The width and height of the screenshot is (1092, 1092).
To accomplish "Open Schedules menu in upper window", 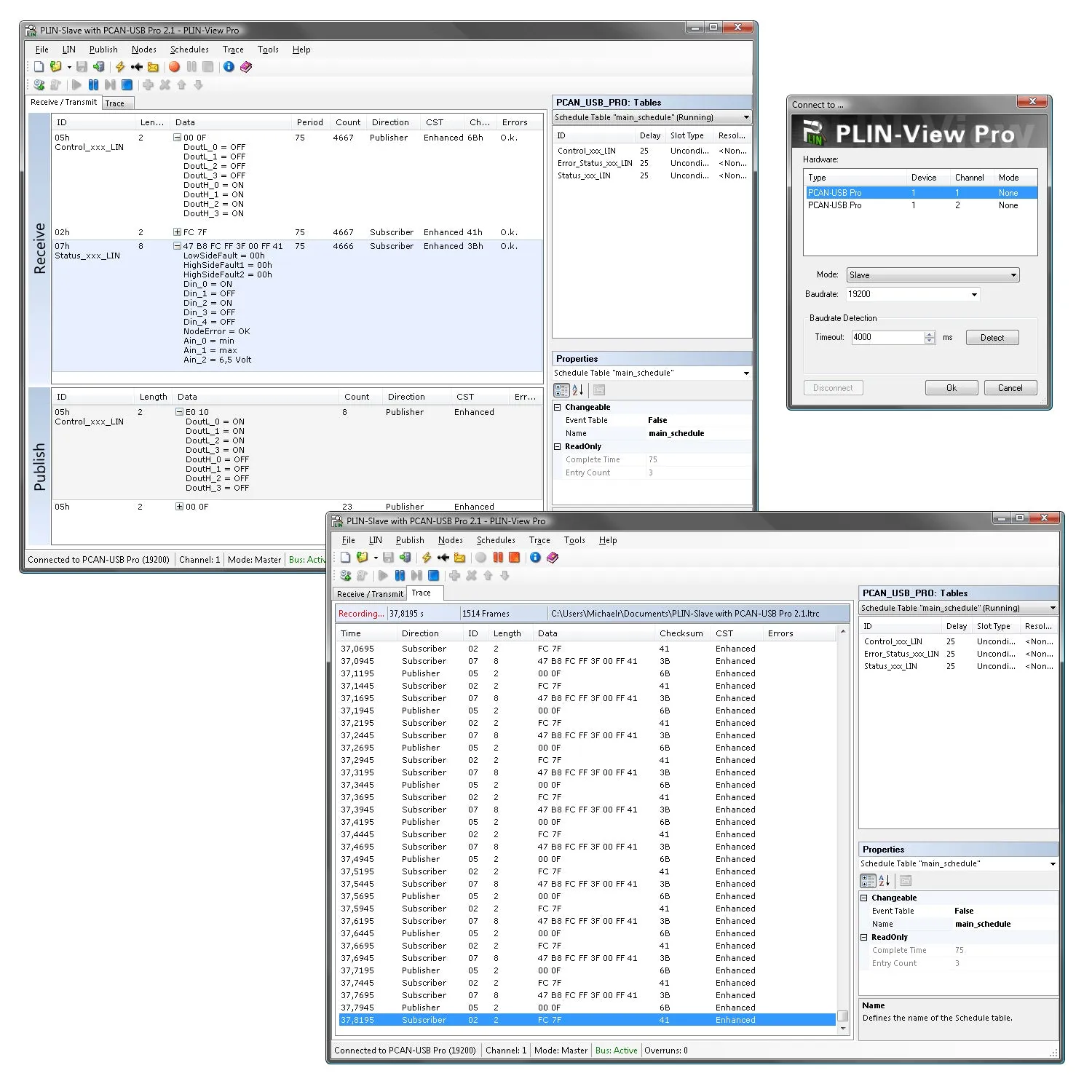I will click(189, 50).
